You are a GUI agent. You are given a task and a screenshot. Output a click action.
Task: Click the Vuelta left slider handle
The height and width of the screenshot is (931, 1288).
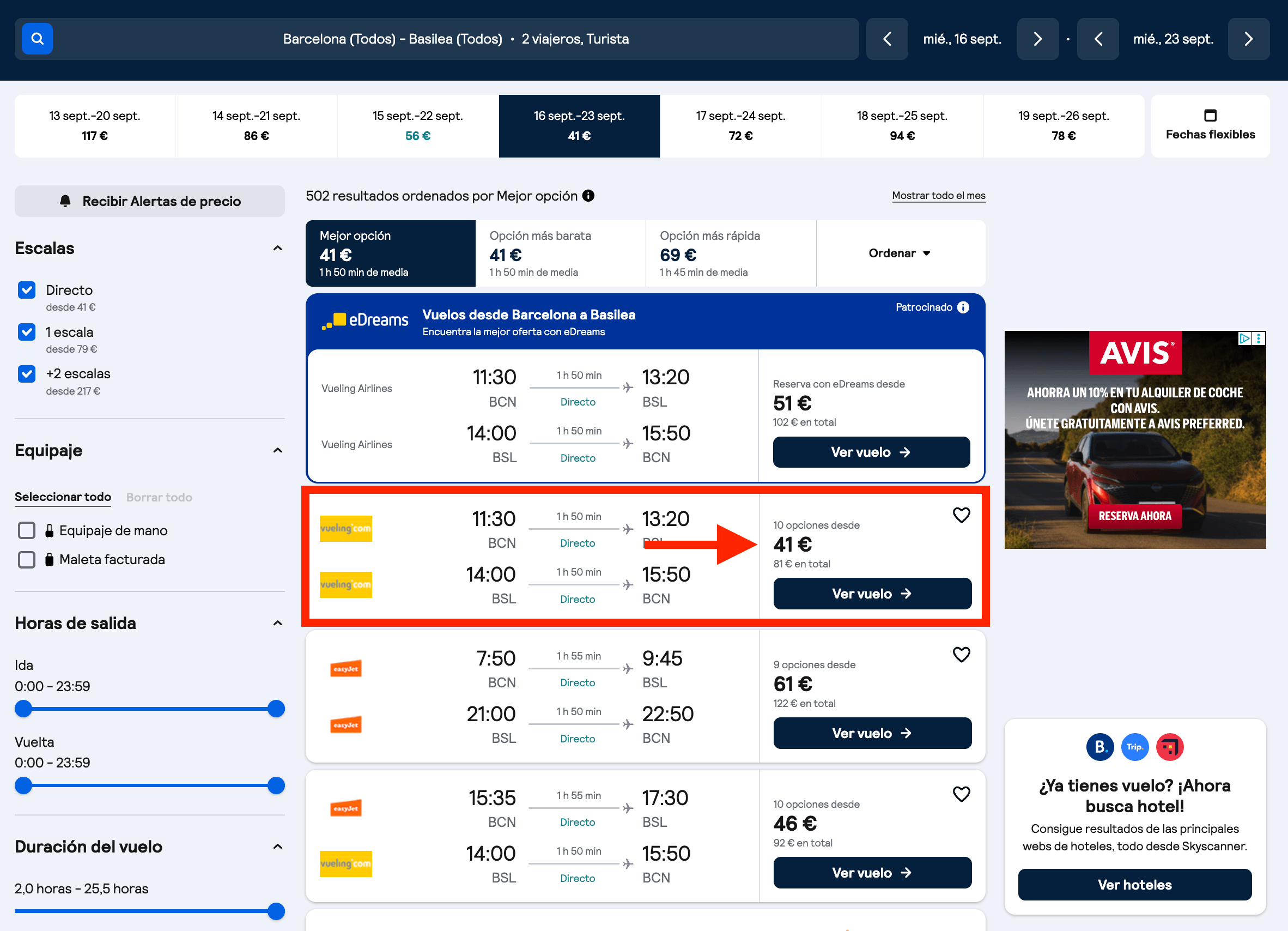(x=23, y=785)
